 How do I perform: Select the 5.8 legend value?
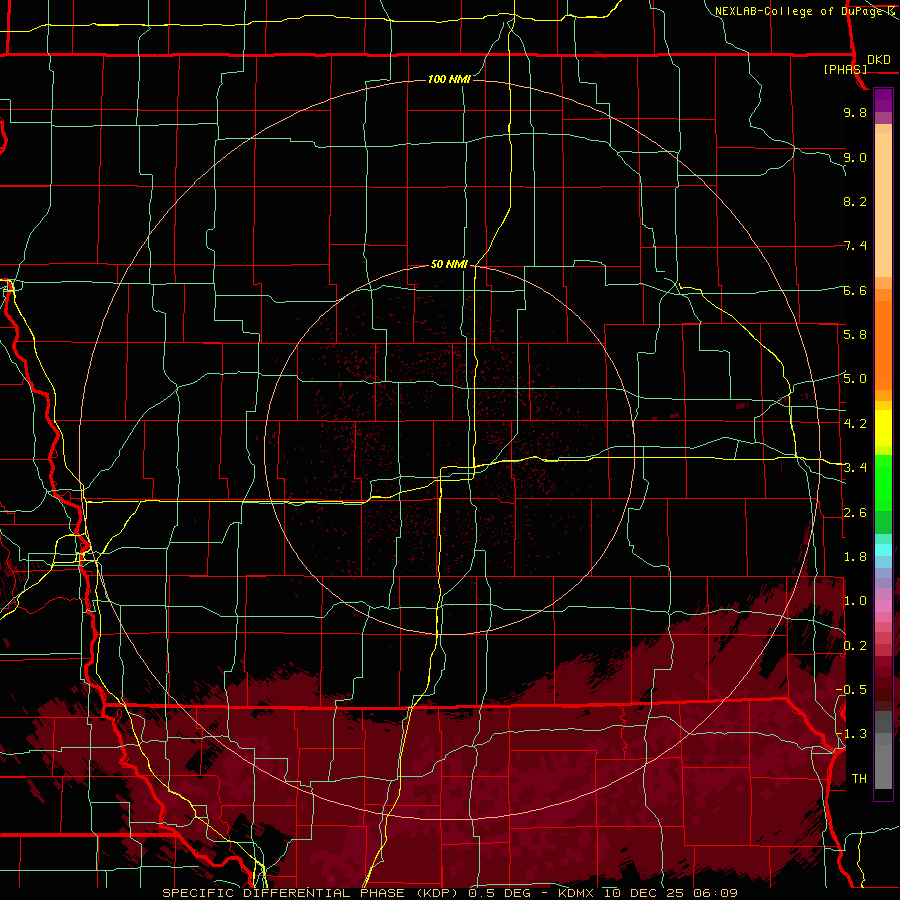coord(855,334)
